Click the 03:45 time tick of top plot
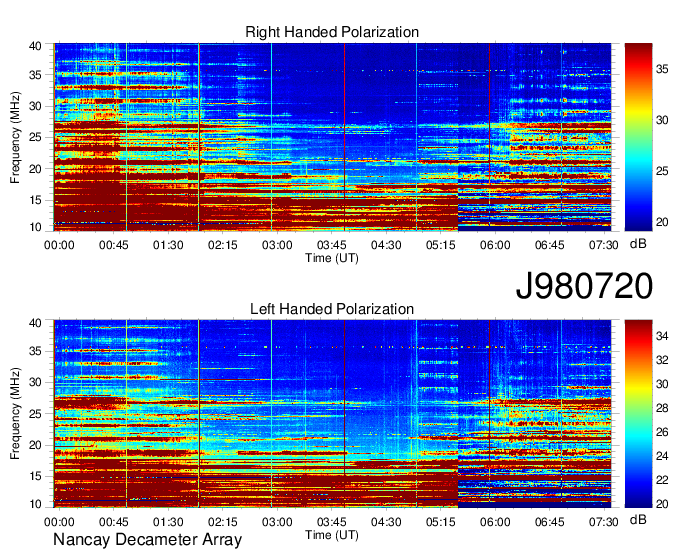 click(331, 245)
